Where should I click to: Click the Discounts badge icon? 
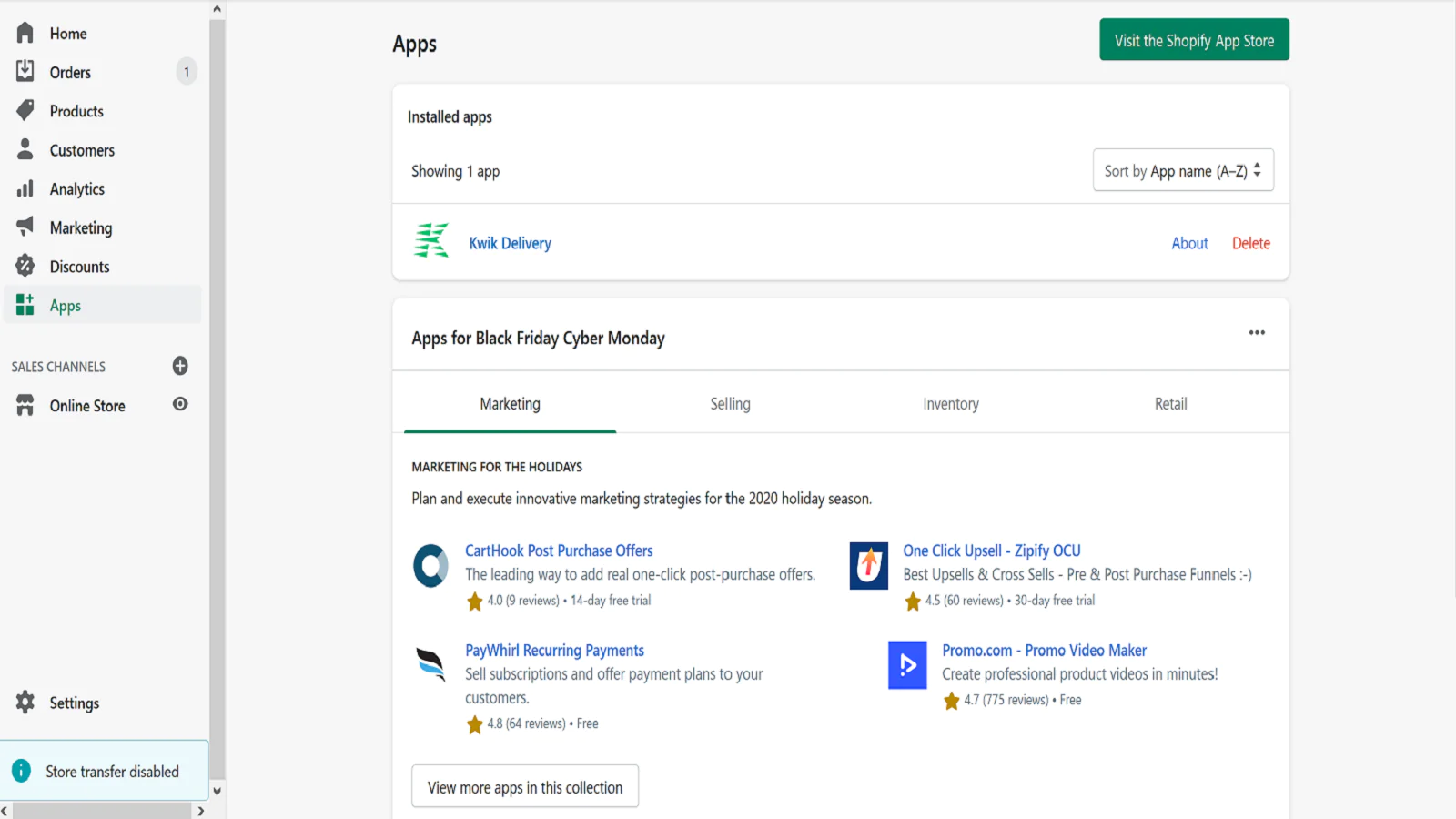click(25, 266)
